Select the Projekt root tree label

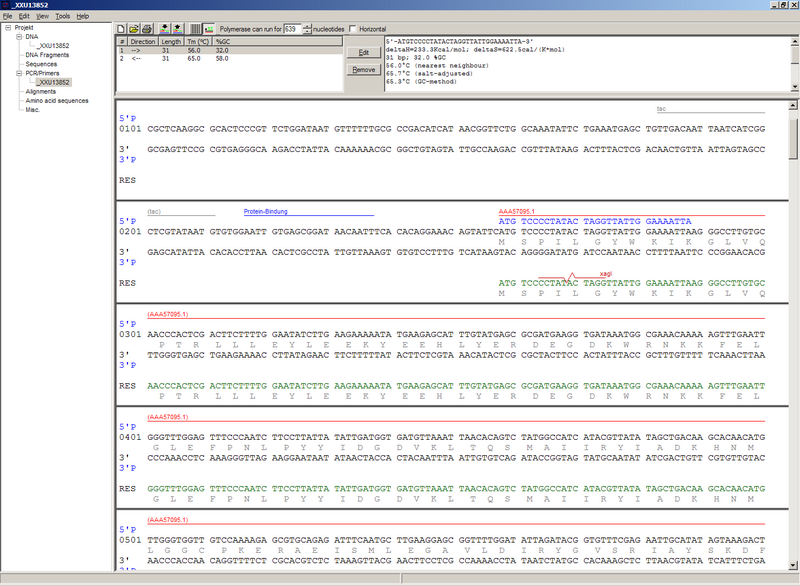tap(24, 28)
